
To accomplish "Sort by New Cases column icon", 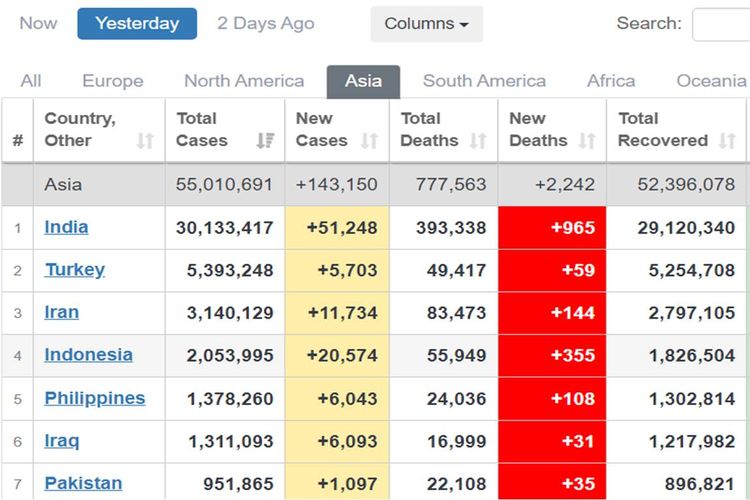I will (369, 141).
